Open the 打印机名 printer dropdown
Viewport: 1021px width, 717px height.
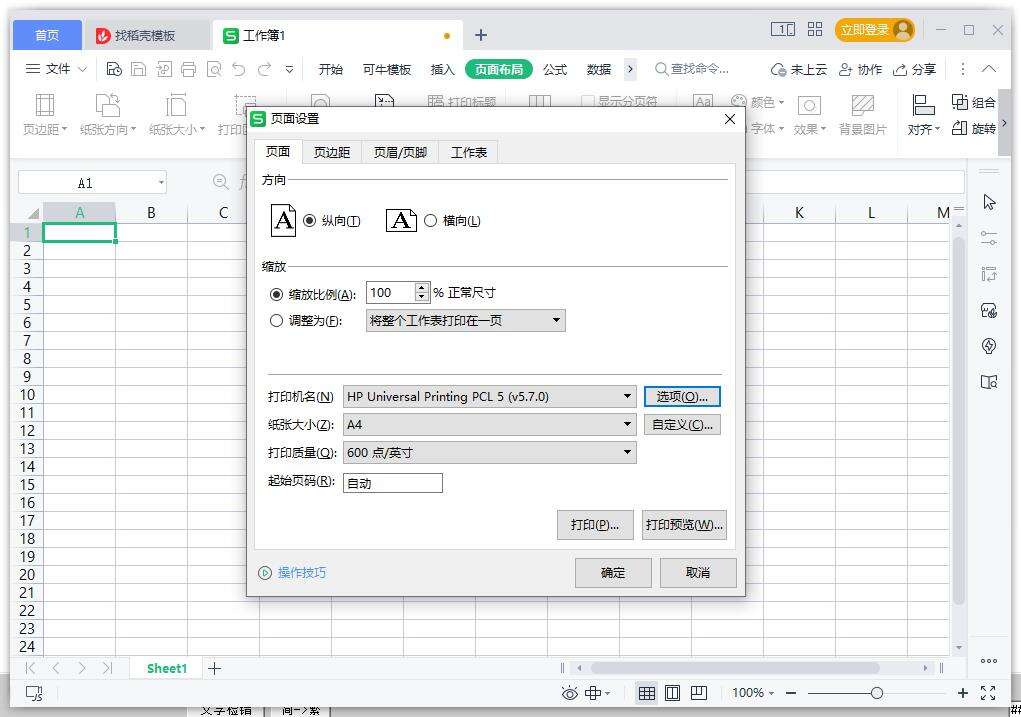(x=628, y=396)
